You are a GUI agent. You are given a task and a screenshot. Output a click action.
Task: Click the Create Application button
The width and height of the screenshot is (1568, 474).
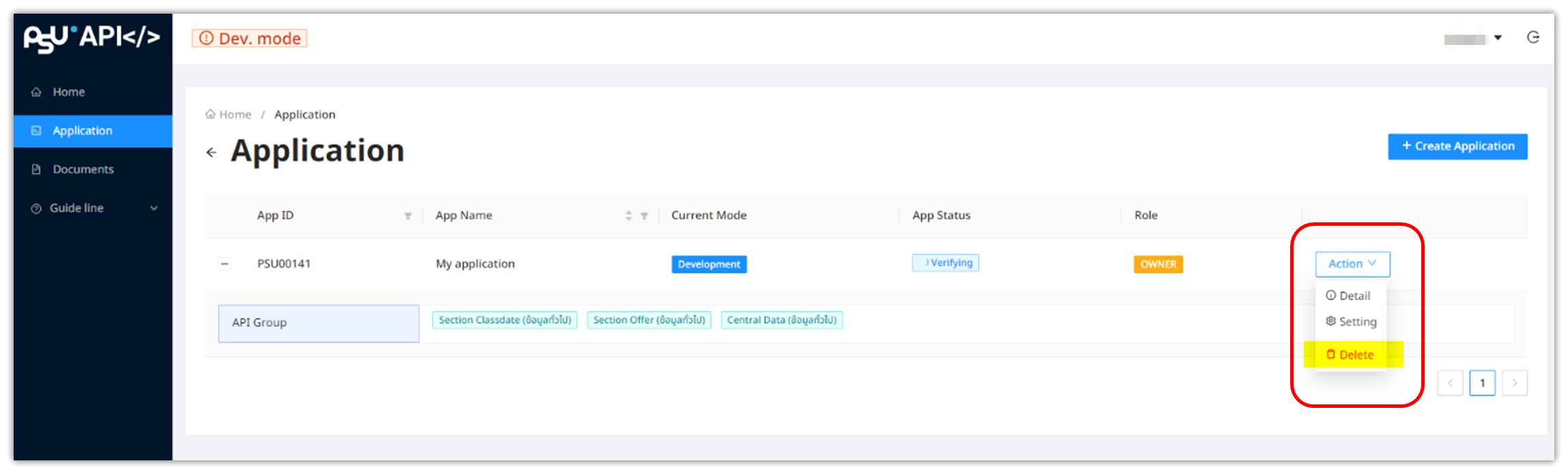pyautogui.click(x=1457, y=147)
